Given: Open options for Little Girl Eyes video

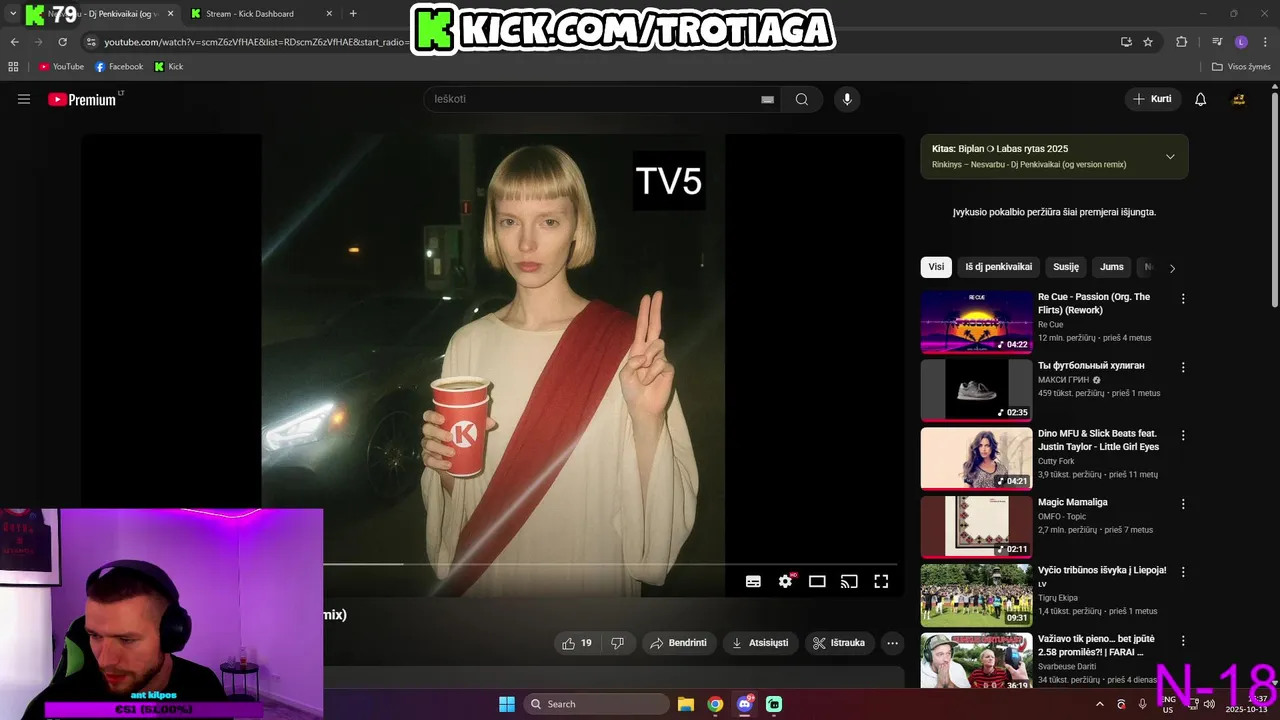Looking at the screenshot, I should pyautogui.click(x=1183, y=435).
